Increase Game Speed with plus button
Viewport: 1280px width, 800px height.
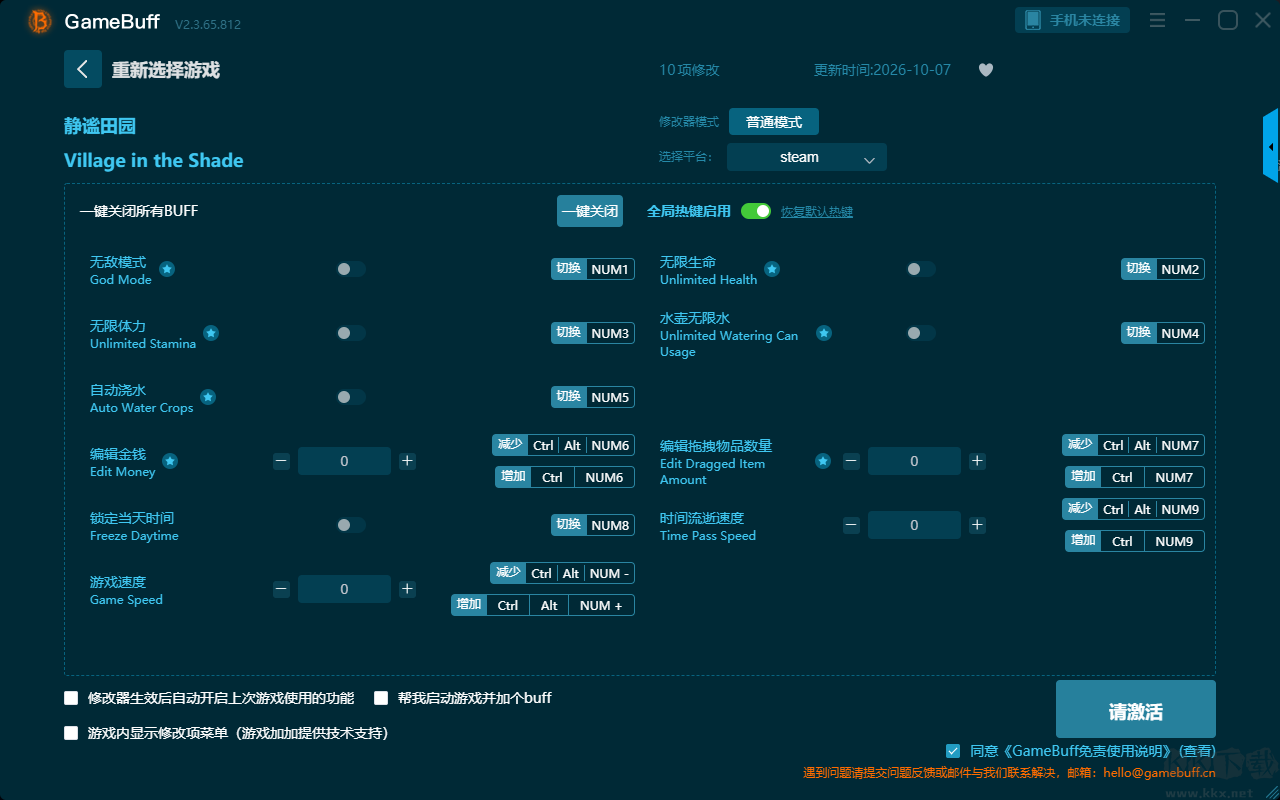(407, 589)
